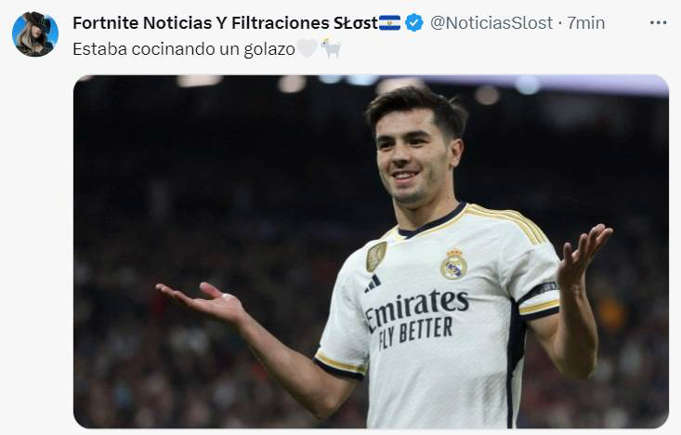
Task: Open the @NoticiasSlost handle link
Action: coord(491,23)
